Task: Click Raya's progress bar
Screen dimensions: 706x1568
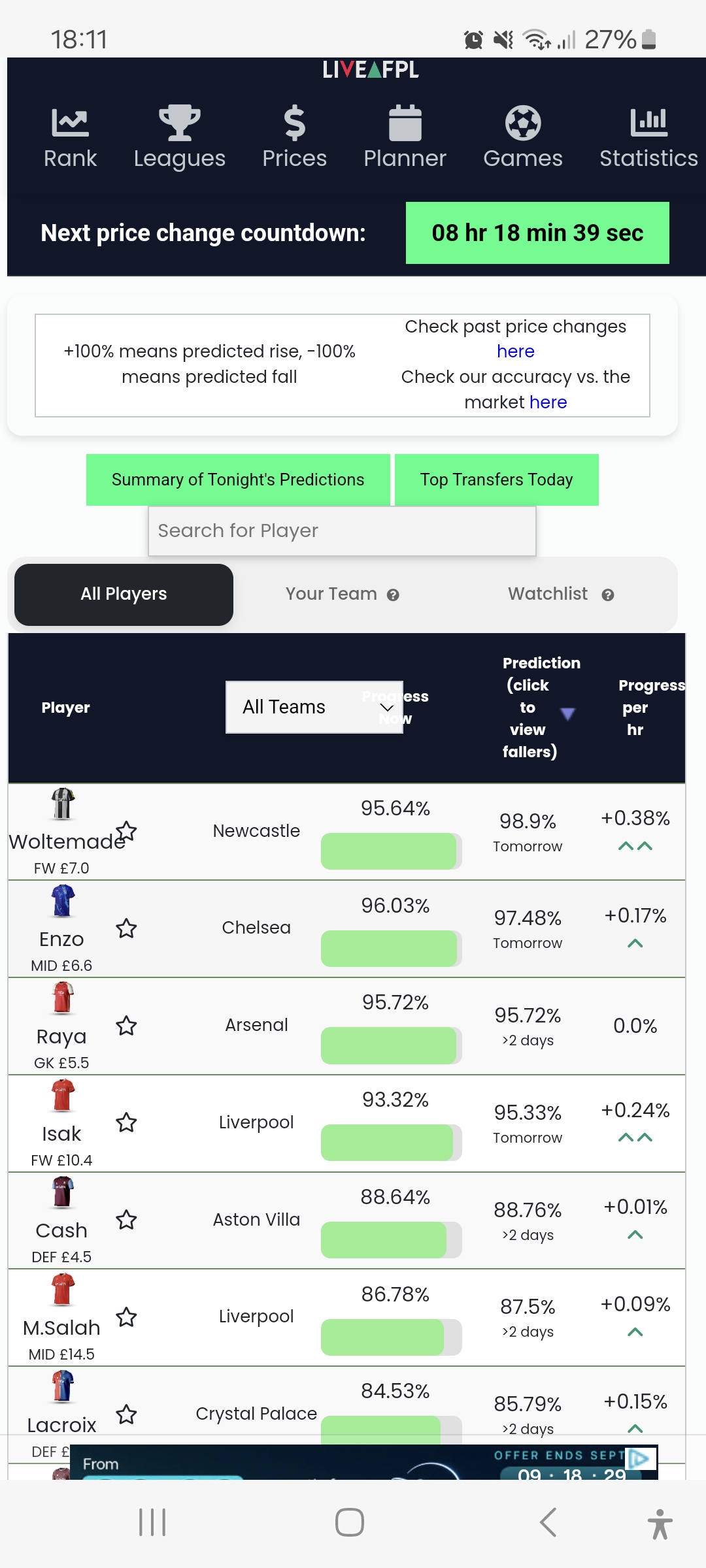Action: coord(391,1045)
